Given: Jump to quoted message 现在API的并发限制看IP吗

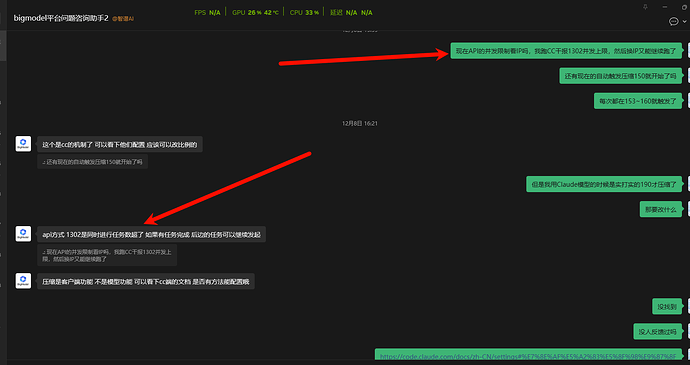Looking at the screenshot, I should [107, 255].
